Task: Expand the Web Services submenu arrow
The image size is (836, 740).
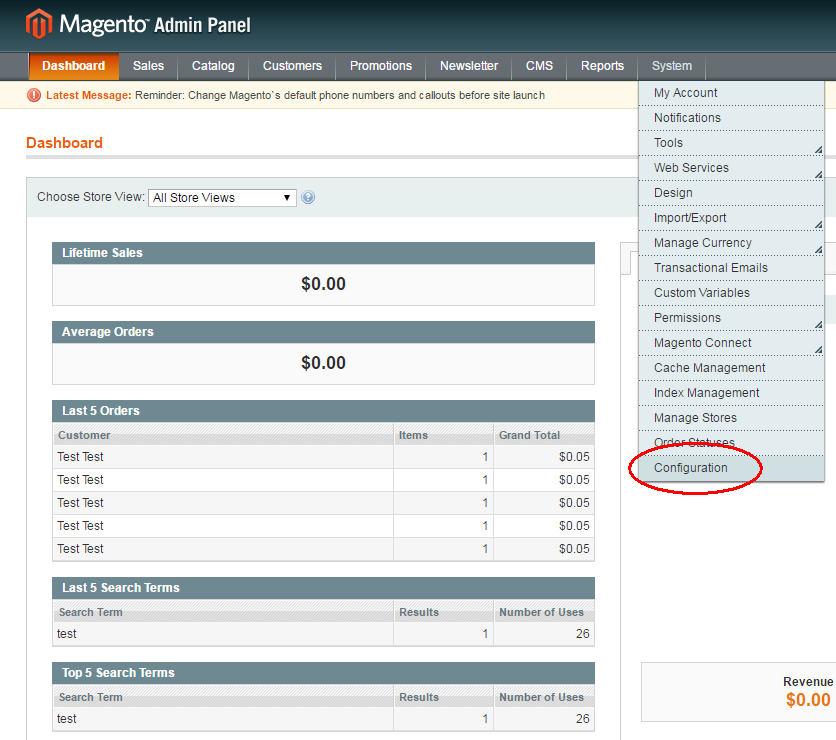Action: [x=818, y=175]
